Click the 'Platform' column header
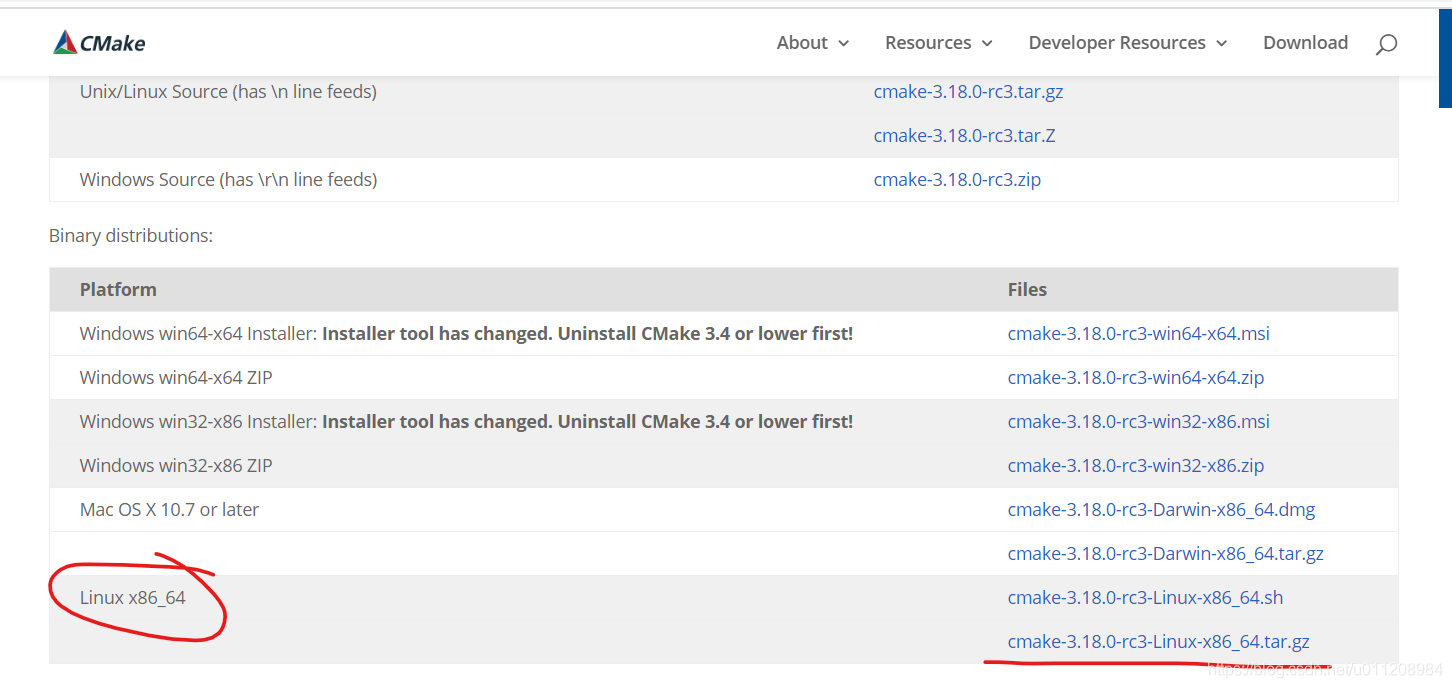The height and width of the screenshot is (688, 1452). click(118, 290)
